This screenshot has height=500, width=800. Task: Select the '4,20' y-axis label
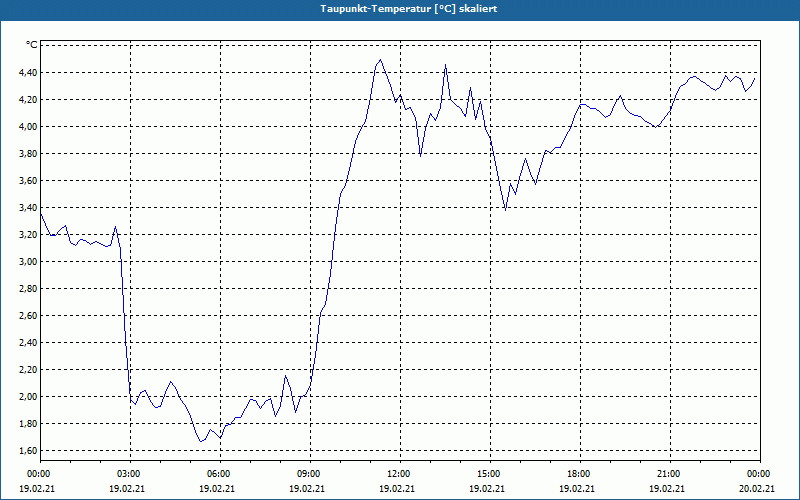[28, 99]
